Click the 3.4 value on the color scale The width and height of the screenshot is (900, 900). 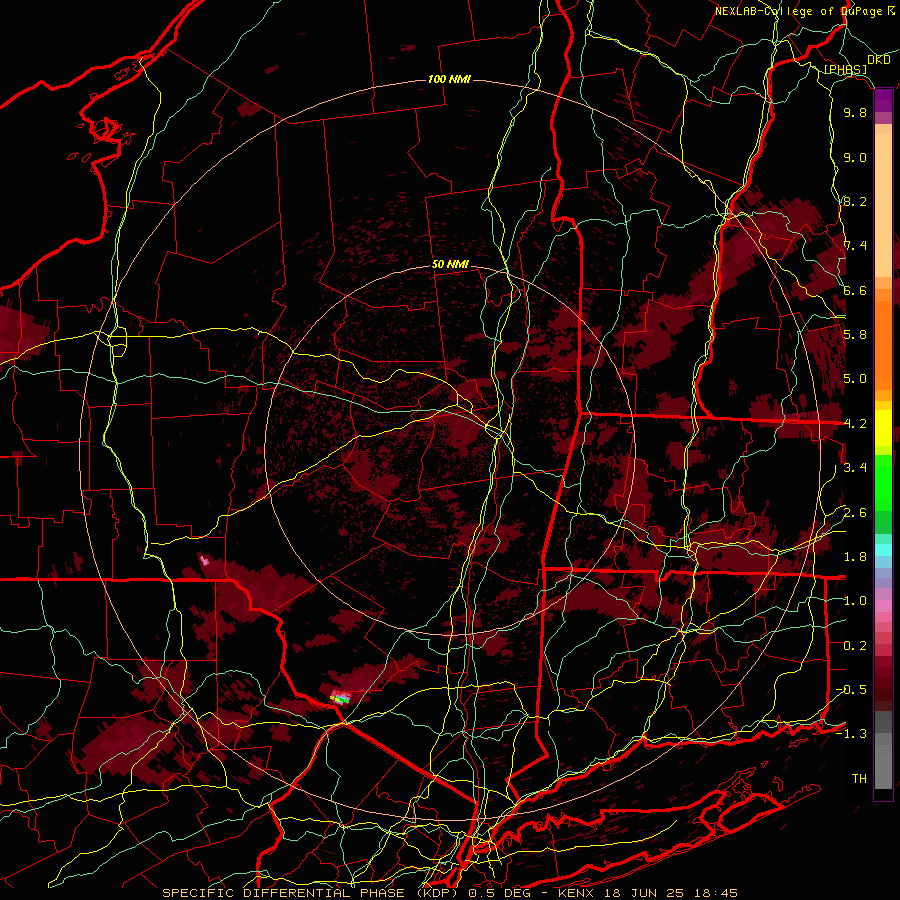[x=855, y=468]
